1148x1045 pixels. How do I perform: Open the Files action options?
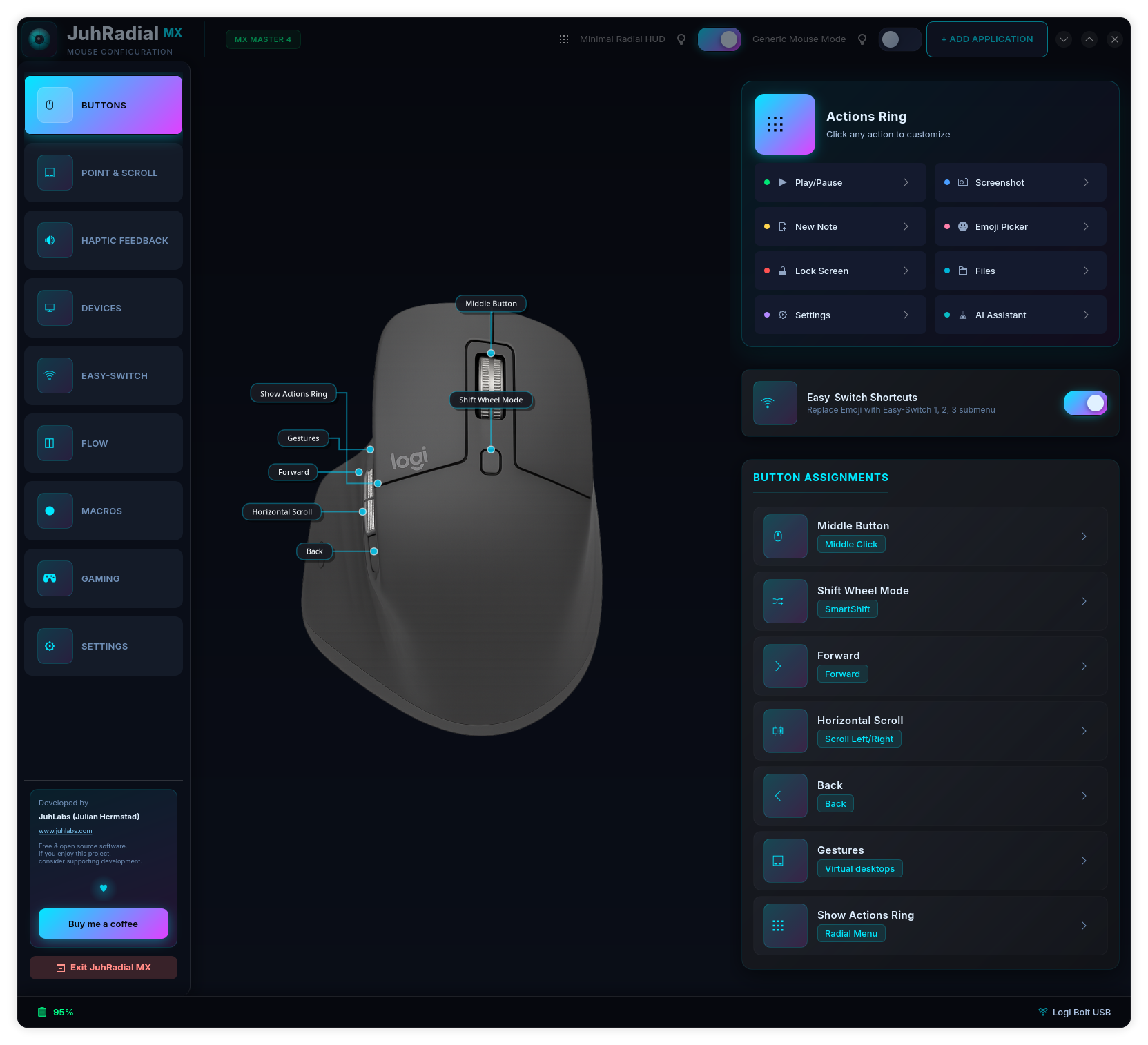point(1020,271)
